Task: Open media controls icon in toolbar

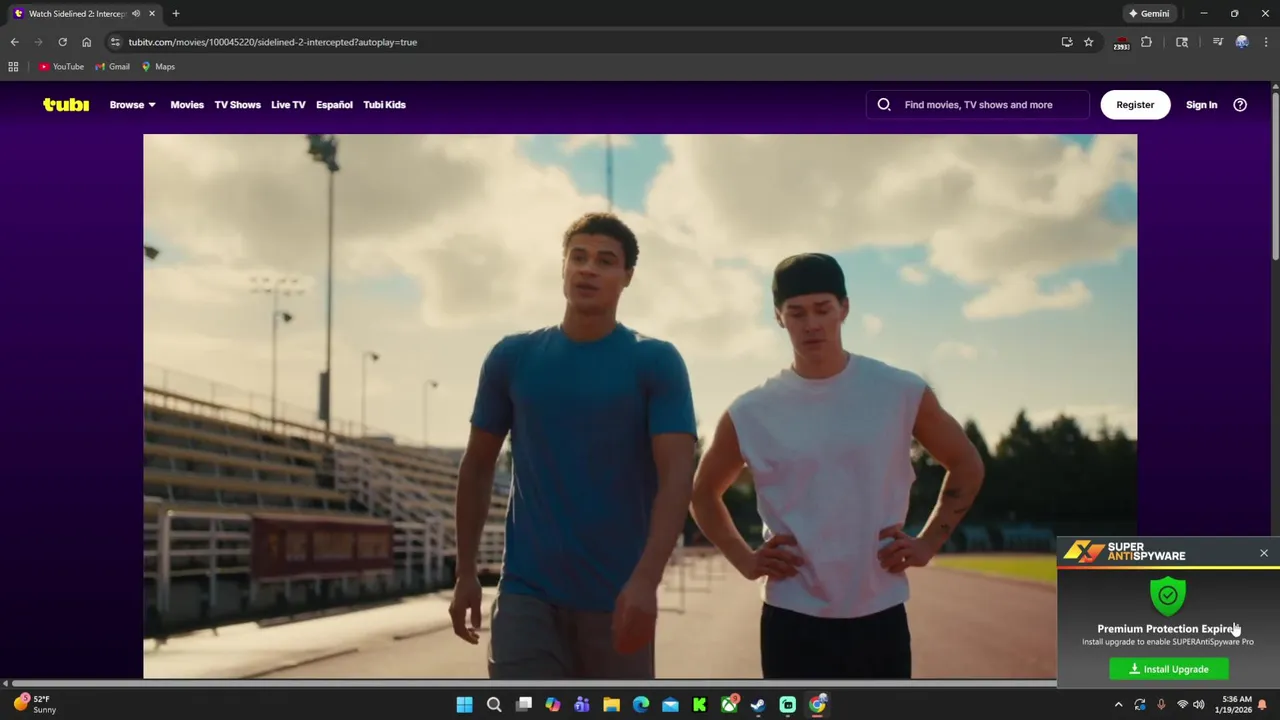Action: (1217, 42)
